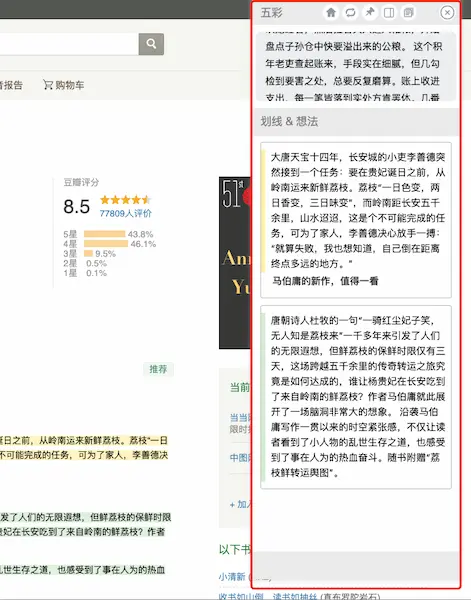The width and height of the screenshot is (471, 600).
Task: Pin the 五彩 sidebar with pushpin icon
Action: [x=370, y=13]
